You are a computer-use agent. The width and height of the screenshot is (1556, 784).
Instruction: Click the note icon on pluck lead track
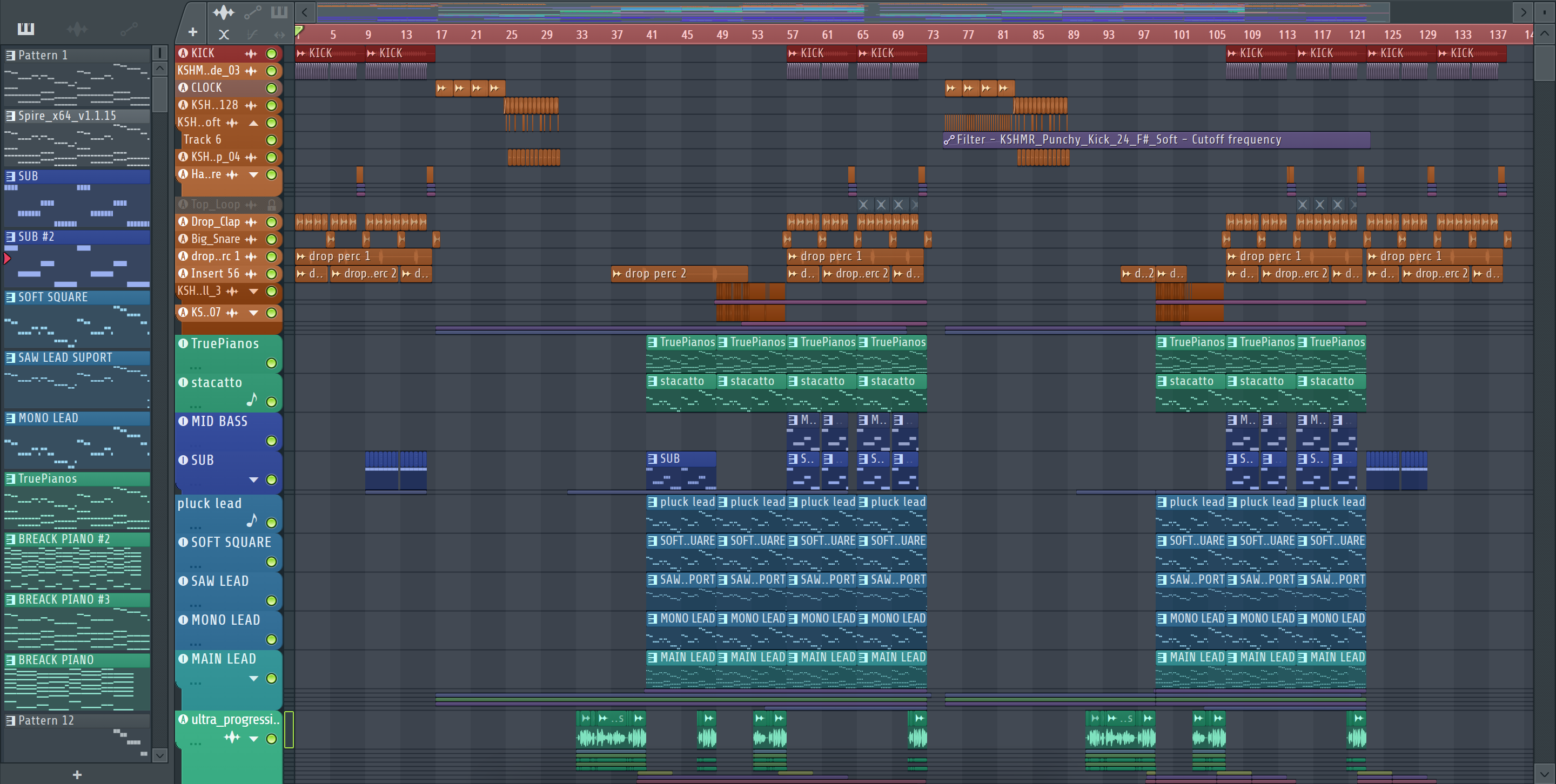point(252,521)
